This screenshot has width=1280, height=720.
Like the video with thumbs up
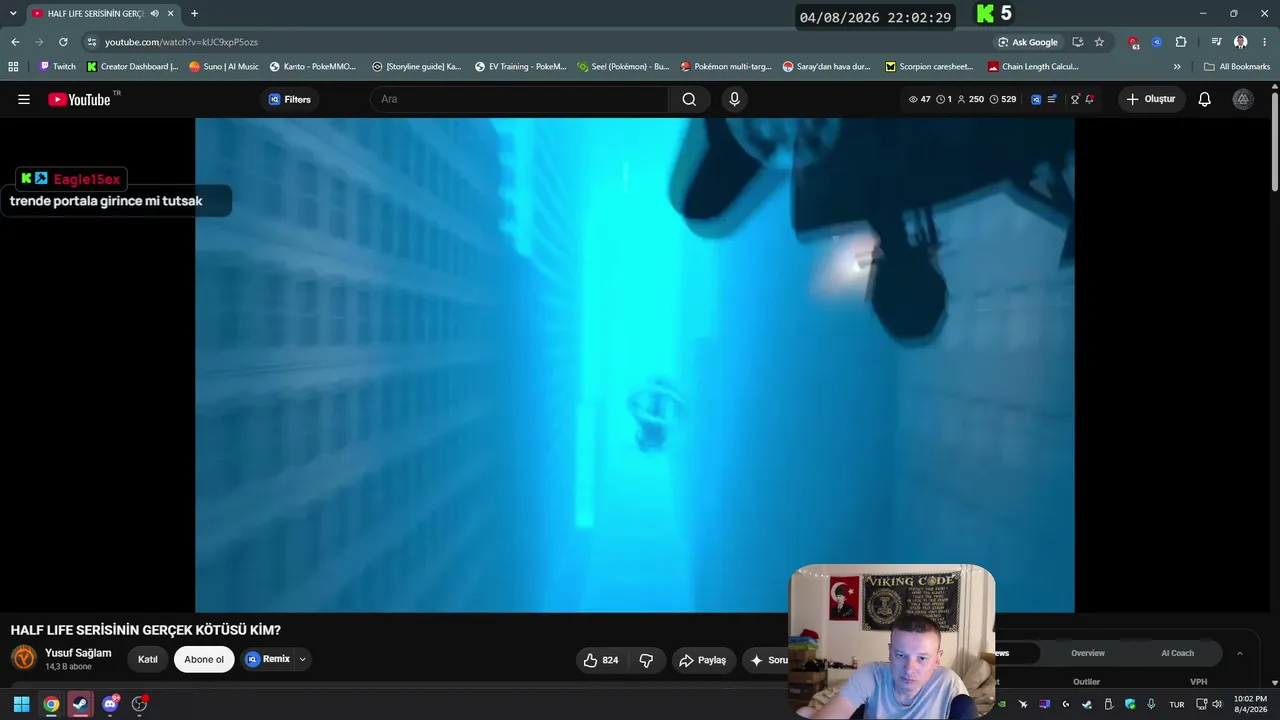pyautogui.click(x=602, y=660)
